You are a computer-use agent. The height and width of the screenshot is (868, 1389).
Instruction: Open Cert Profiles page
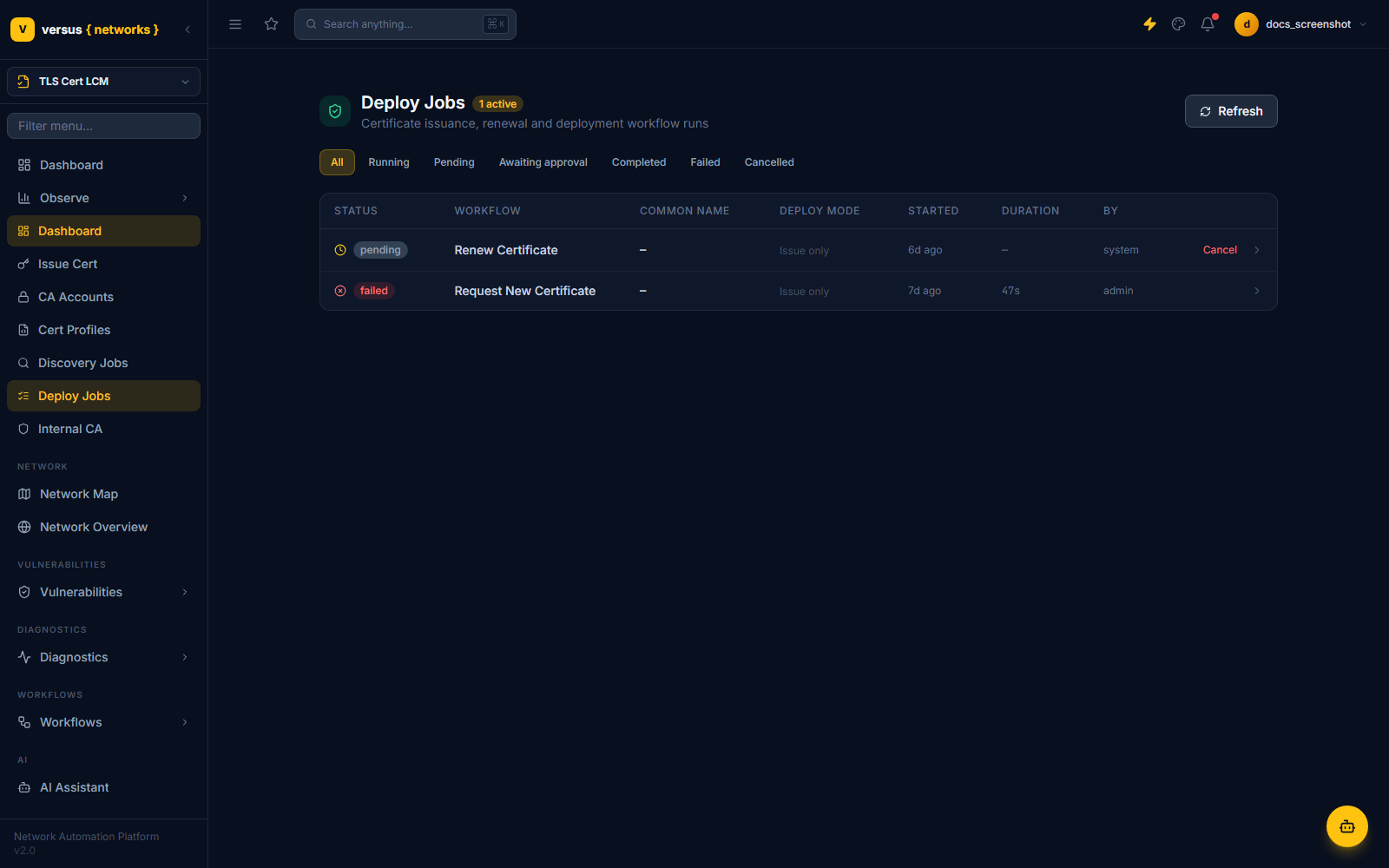click(x=103, y=330)
